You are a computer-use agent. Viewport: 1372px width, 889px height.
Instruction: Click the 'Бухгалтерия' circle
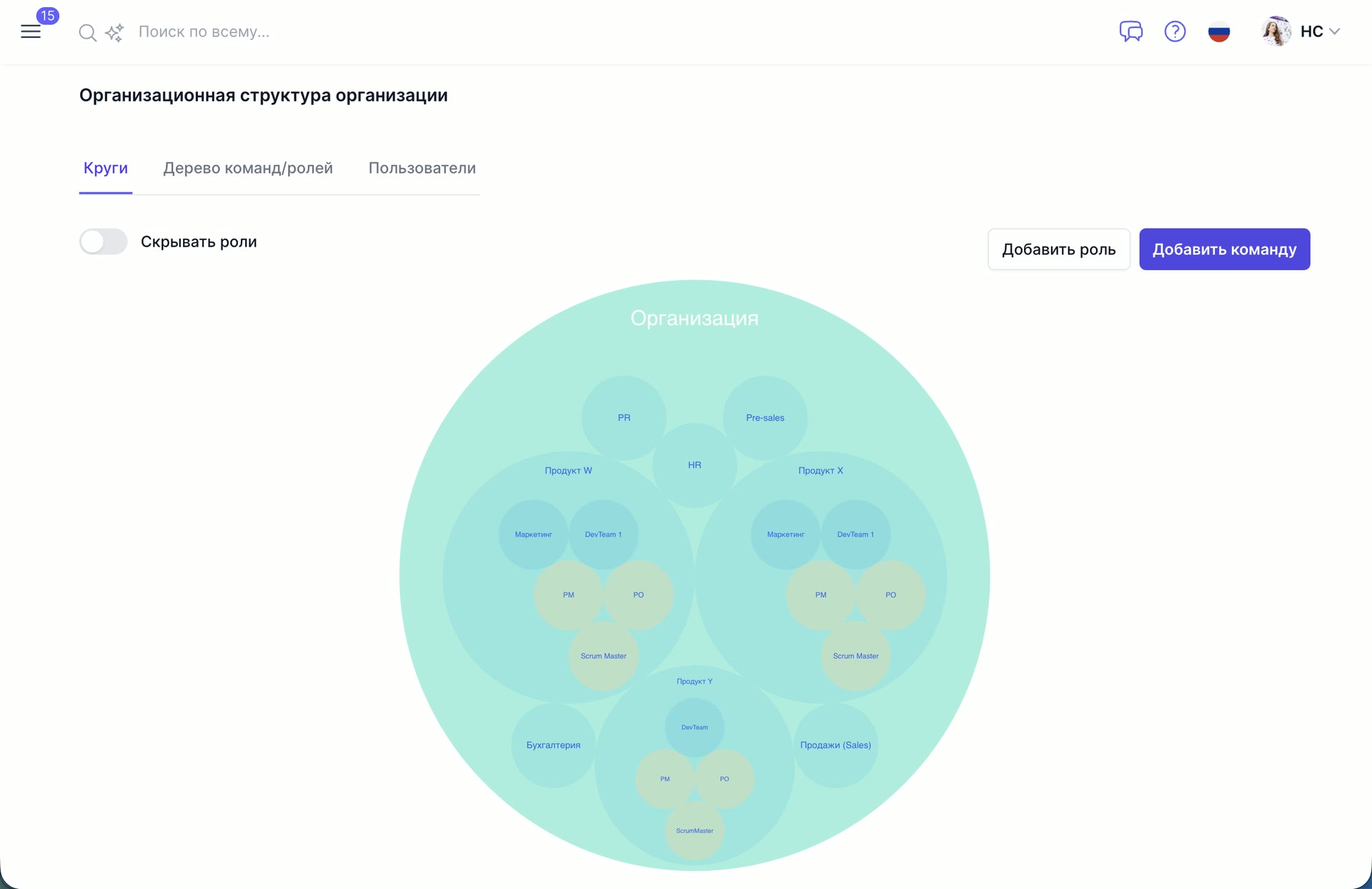552,745
